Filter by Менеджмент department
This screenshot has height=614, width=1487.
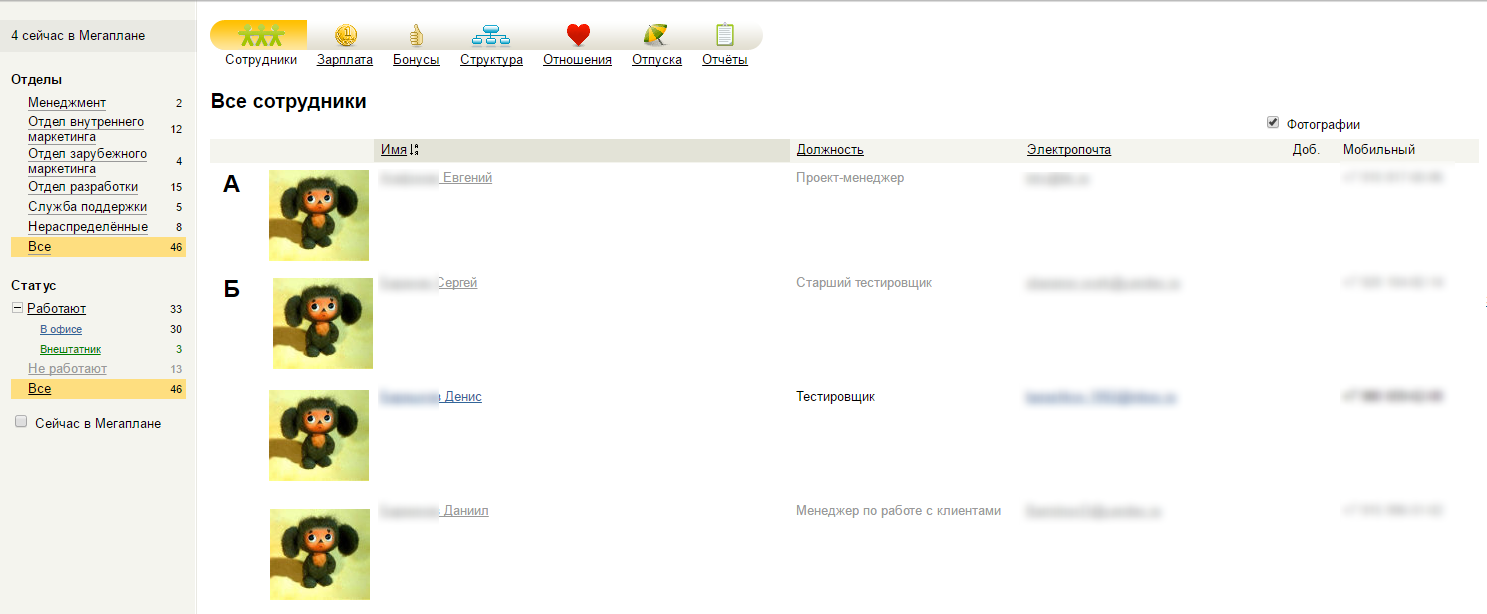(x=67, y=103)
